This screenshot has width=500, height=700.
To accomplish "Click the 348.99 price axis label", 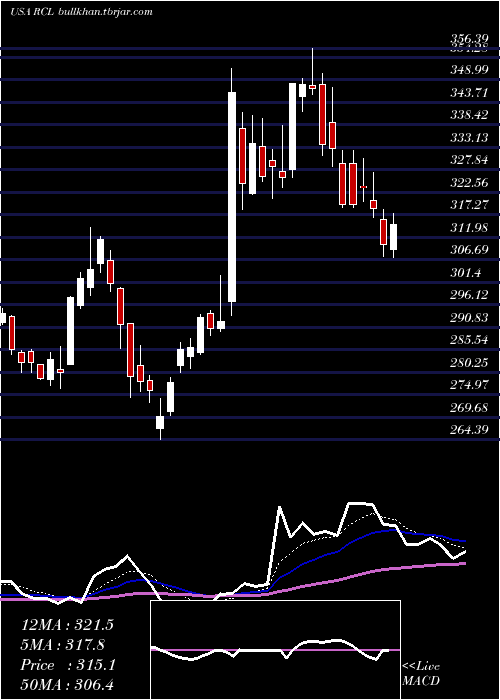I will [x=469, y=70].
